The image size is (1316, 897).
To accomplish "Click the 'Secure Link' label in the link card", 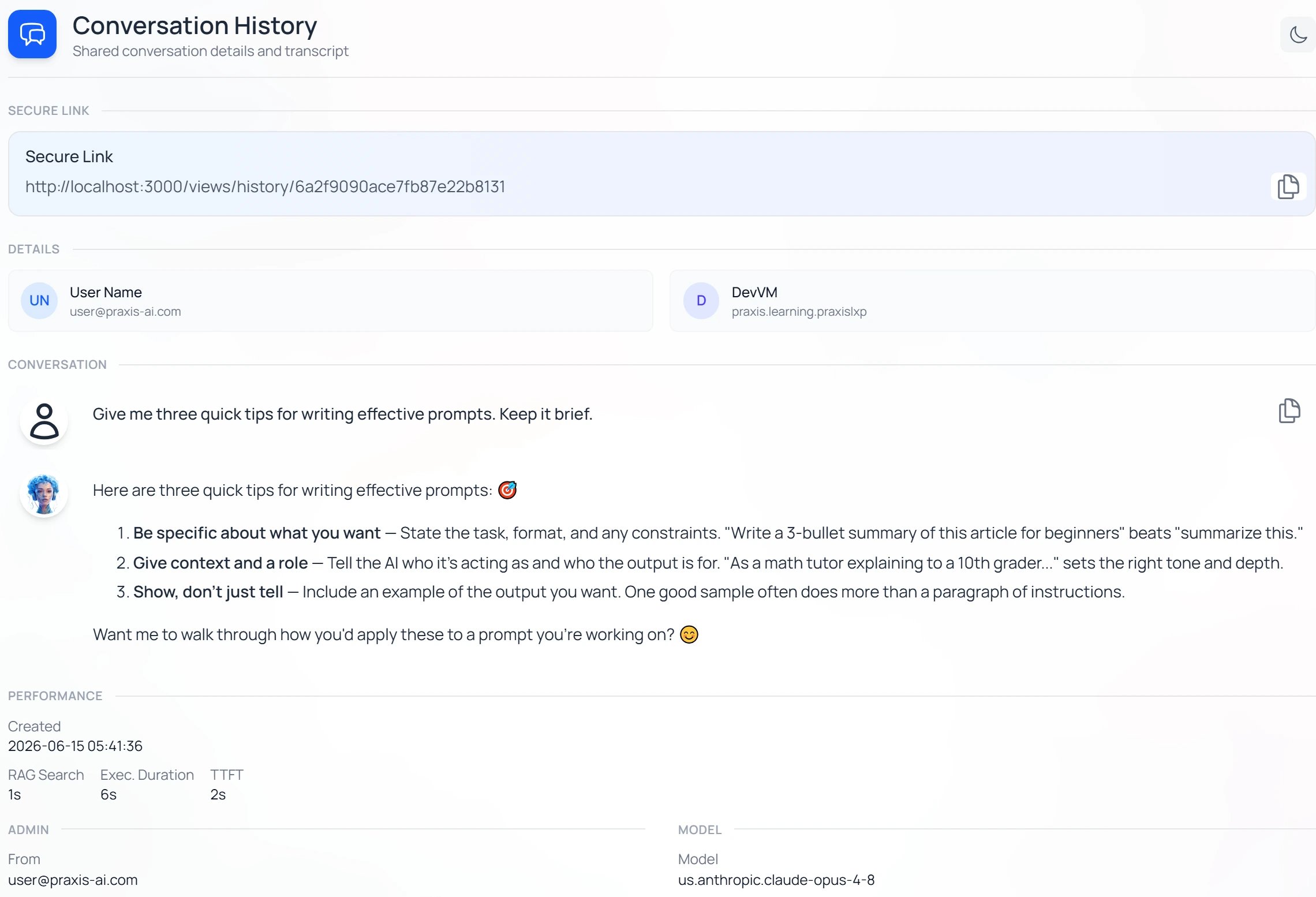I will [69, 157].
